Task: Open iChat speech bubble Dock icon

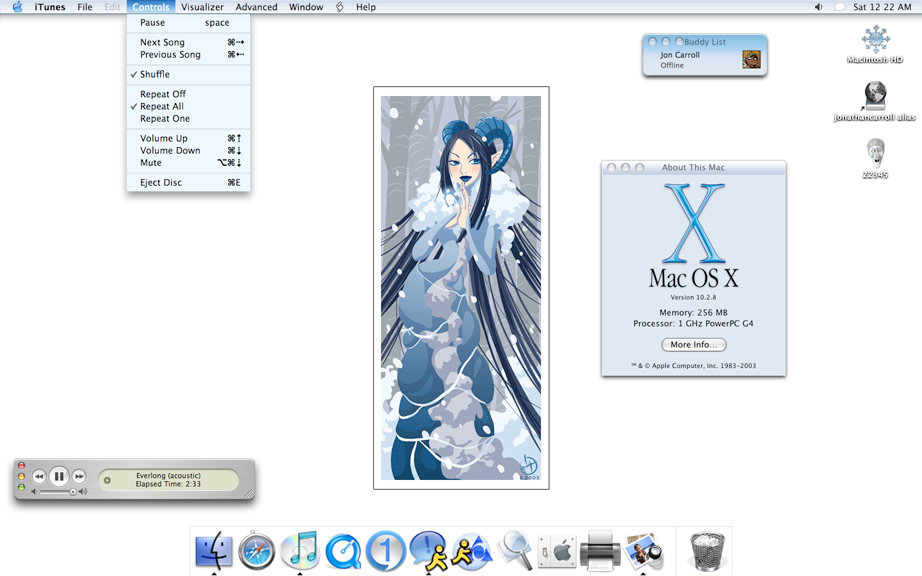Action: coord(427,551)
